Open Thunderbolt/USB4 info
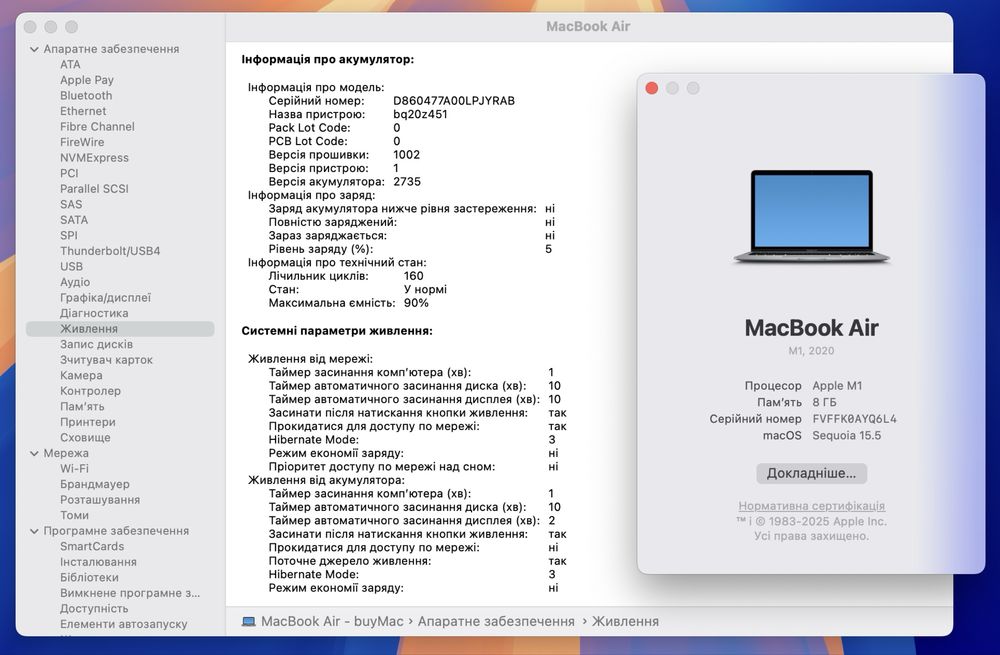1000x655 pixels. 110,251
